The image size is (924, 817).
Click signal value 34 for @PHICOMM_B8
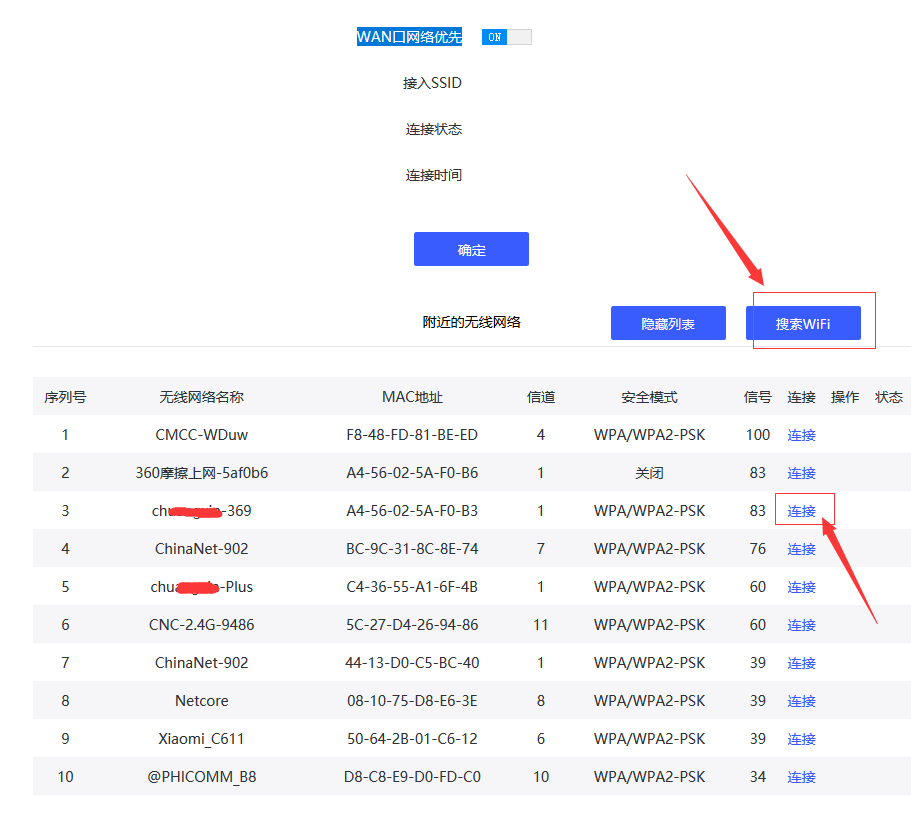(758, 777)
